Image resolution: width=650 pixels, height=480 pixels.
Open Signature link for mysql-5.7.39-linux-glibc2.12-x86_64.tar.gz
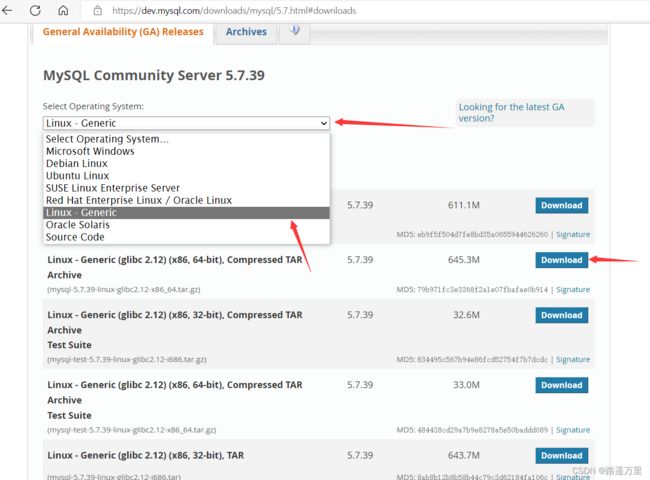573,290
